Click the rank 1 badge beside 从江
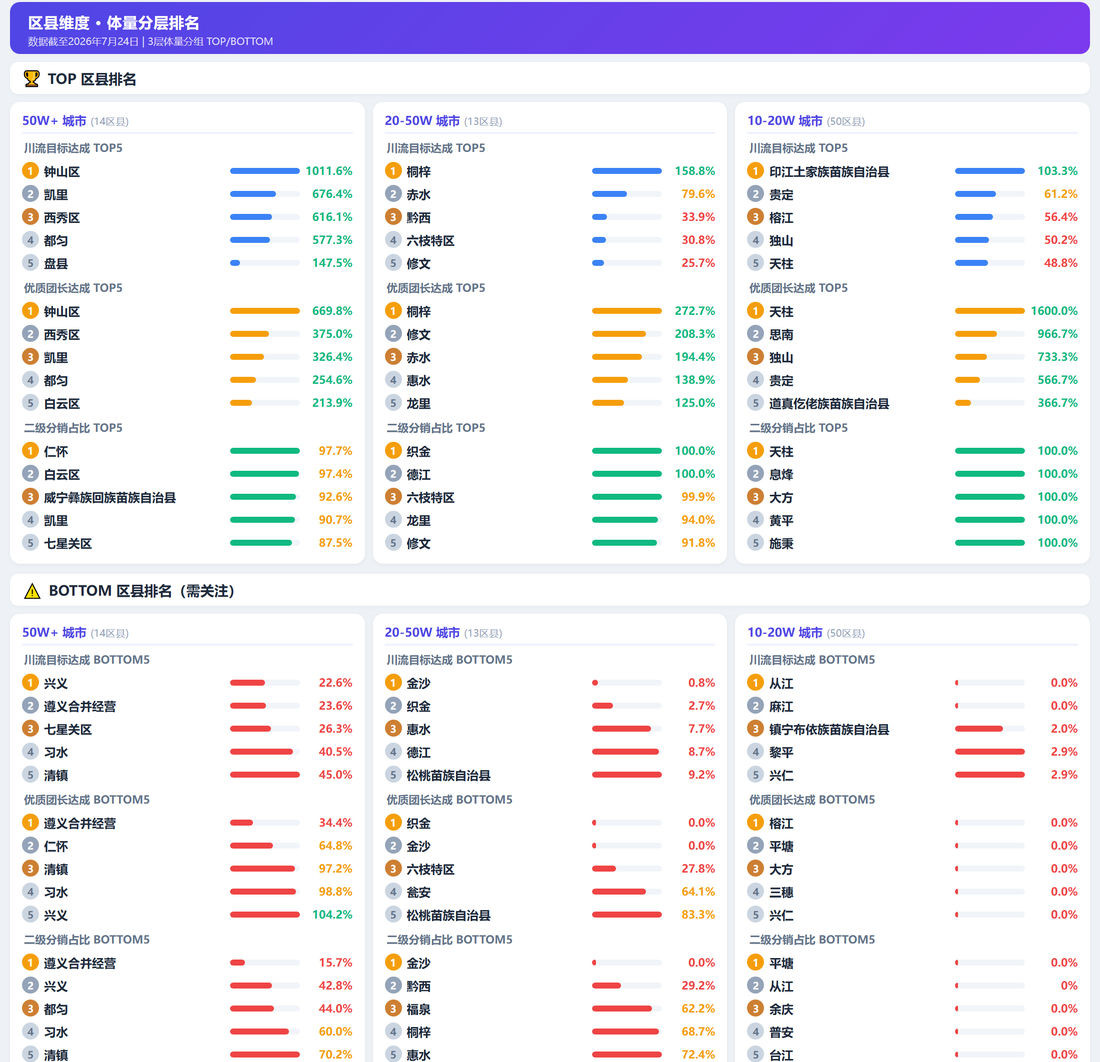The image size is (1100, 1062). tap(755, 683)
